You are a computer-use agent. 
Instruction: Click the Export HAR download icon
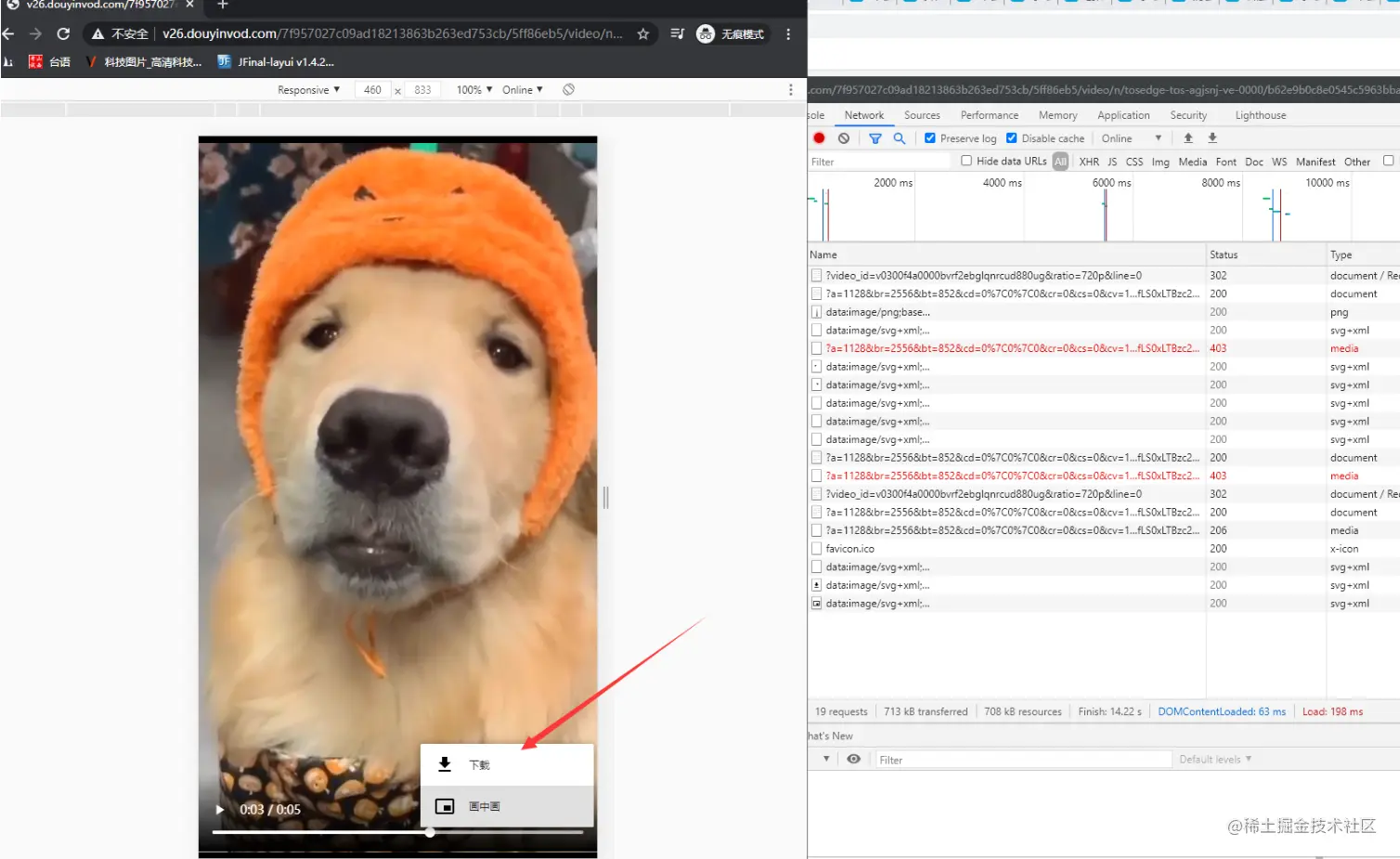(x=1212, y=138)
